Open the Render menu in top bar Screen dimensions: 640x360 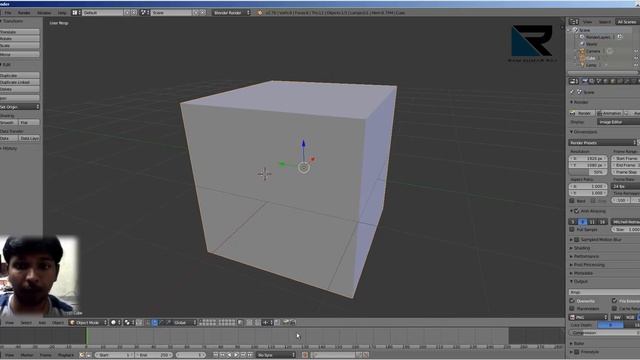click(24, 13)
